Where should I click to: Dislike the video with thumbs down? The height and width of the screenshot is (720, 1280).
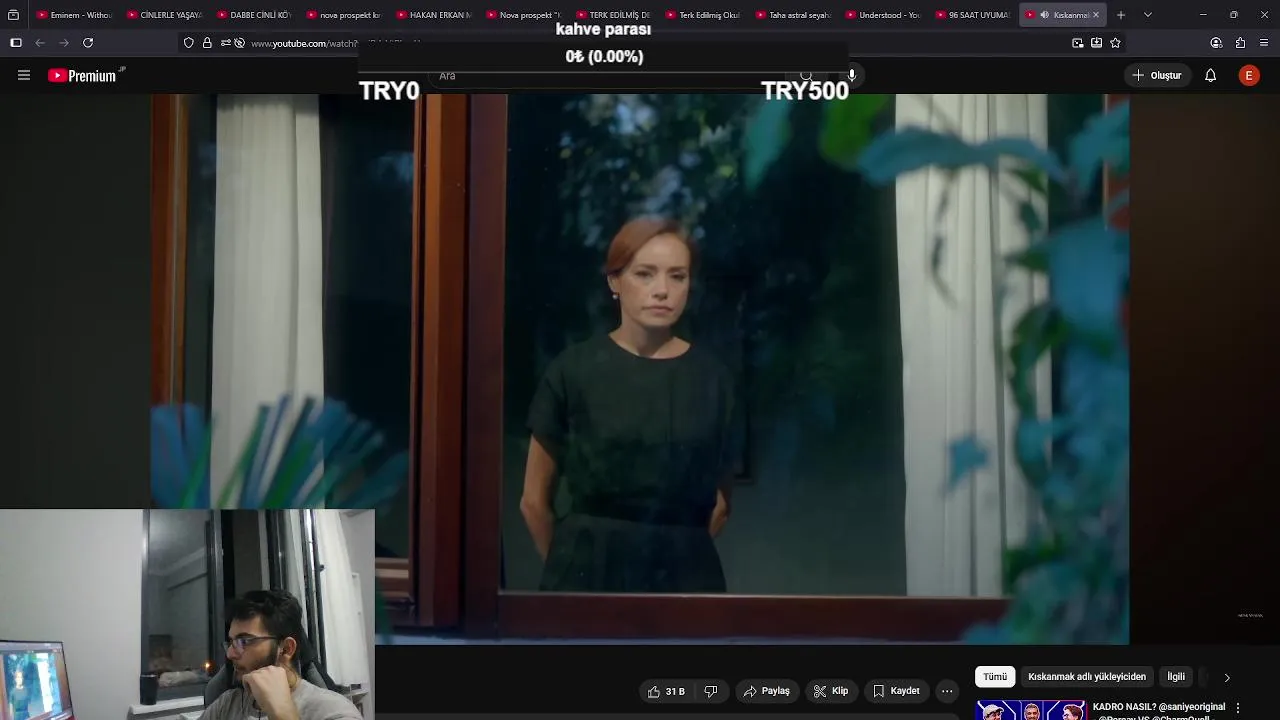click(x=711, y=691)
